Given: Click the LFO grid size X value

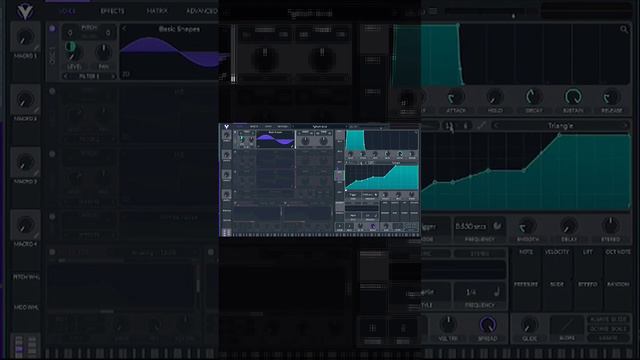Looking at the screenshot, I should pyautogui.click(x=449, y=126).
